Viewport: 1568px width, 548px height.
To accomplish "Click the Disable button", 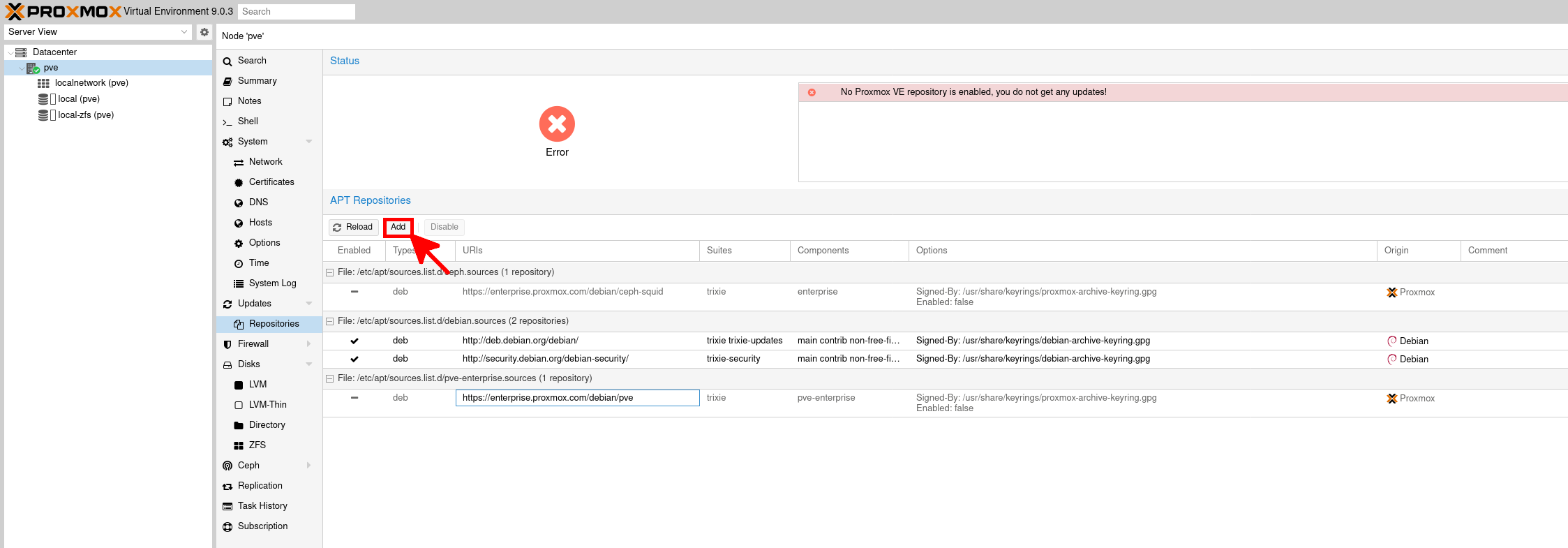I will tap(445, 228).
